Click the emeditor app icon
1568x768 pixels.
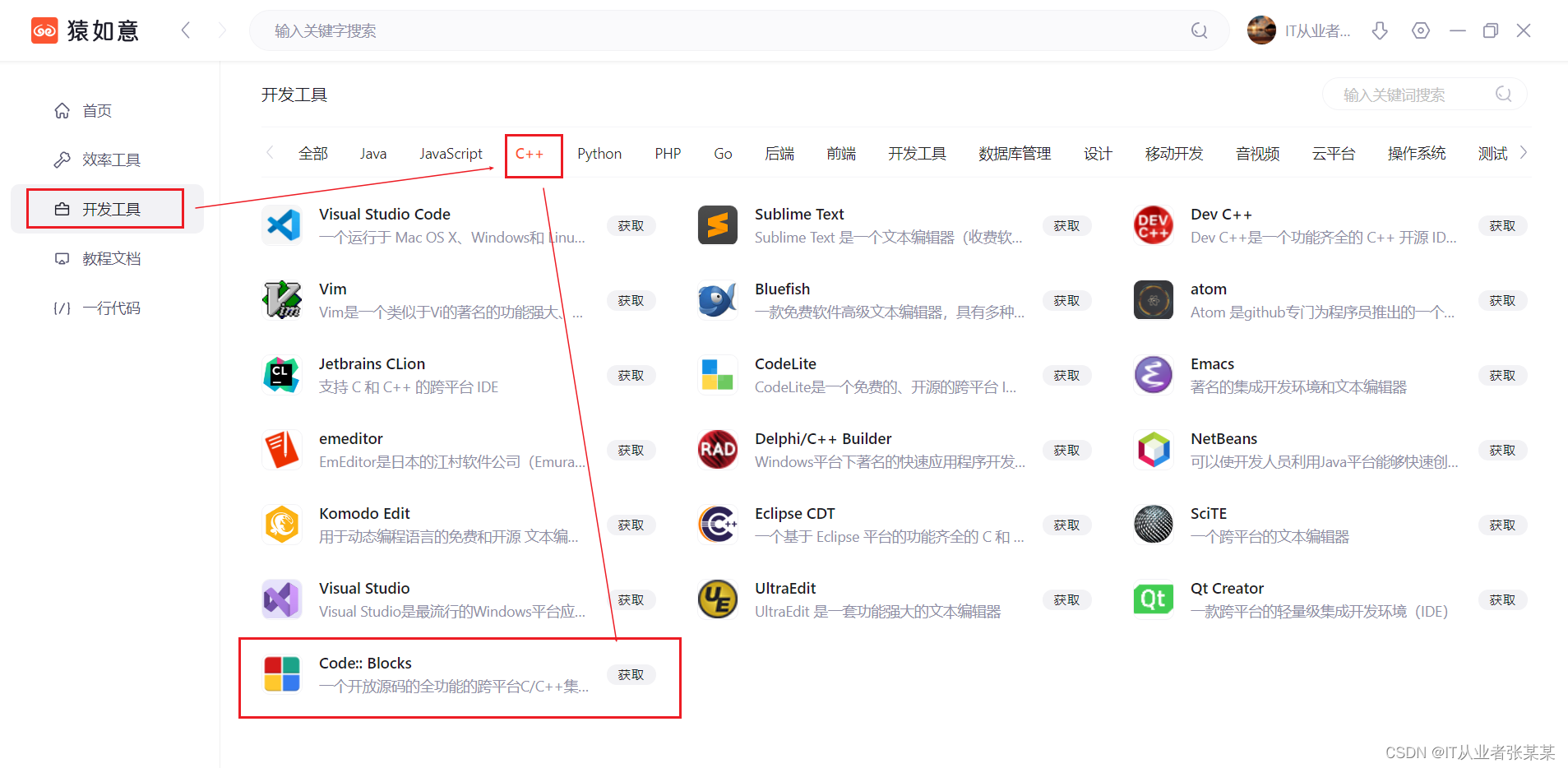tap(282, 450)
